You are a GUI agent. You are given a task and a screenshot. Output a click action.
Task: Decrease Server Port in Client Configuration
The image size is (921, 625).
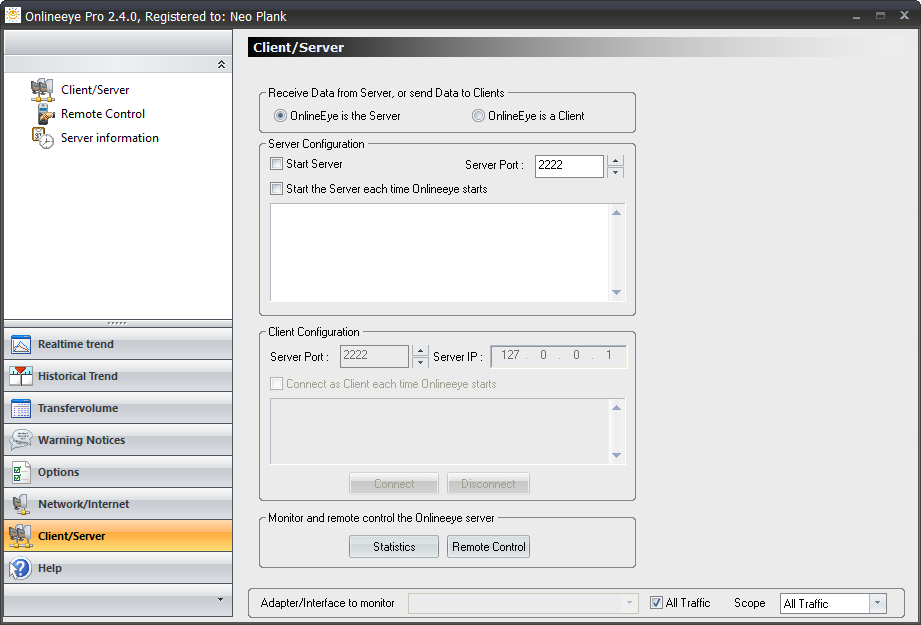point(420,362)
